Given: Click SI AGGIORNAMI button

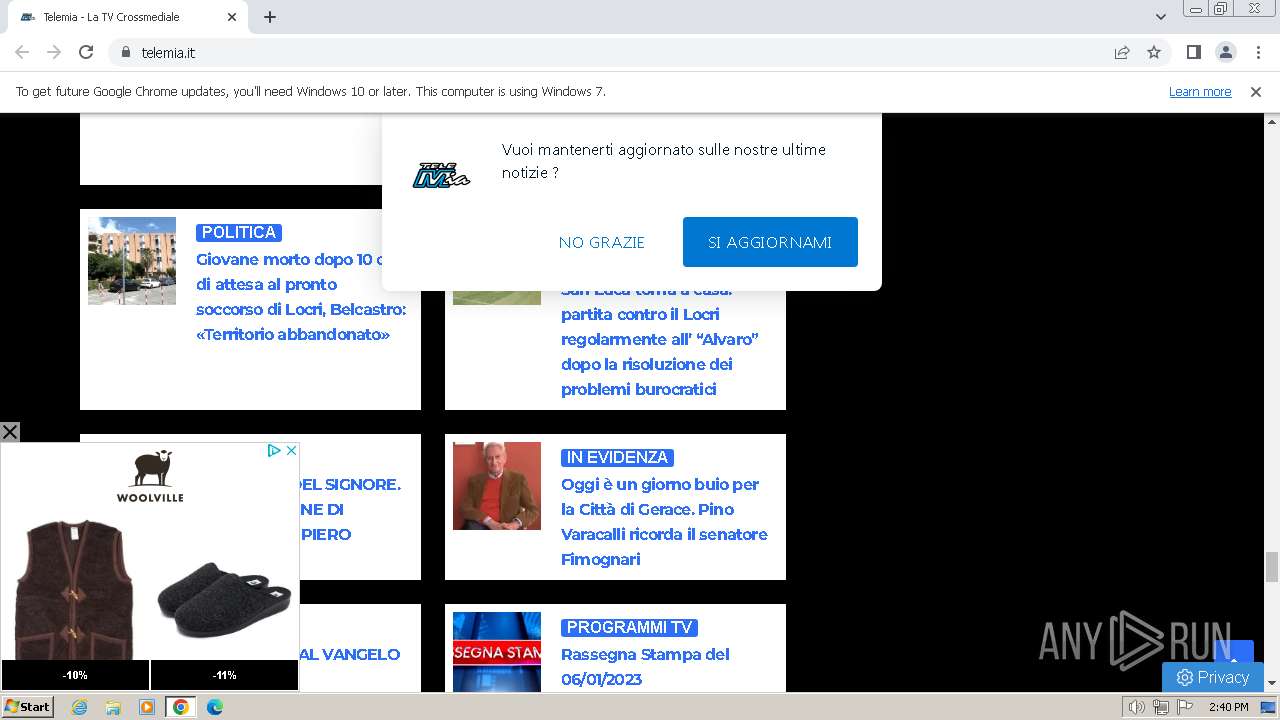Looking at the screenshot, I should (x=770, y=242).
